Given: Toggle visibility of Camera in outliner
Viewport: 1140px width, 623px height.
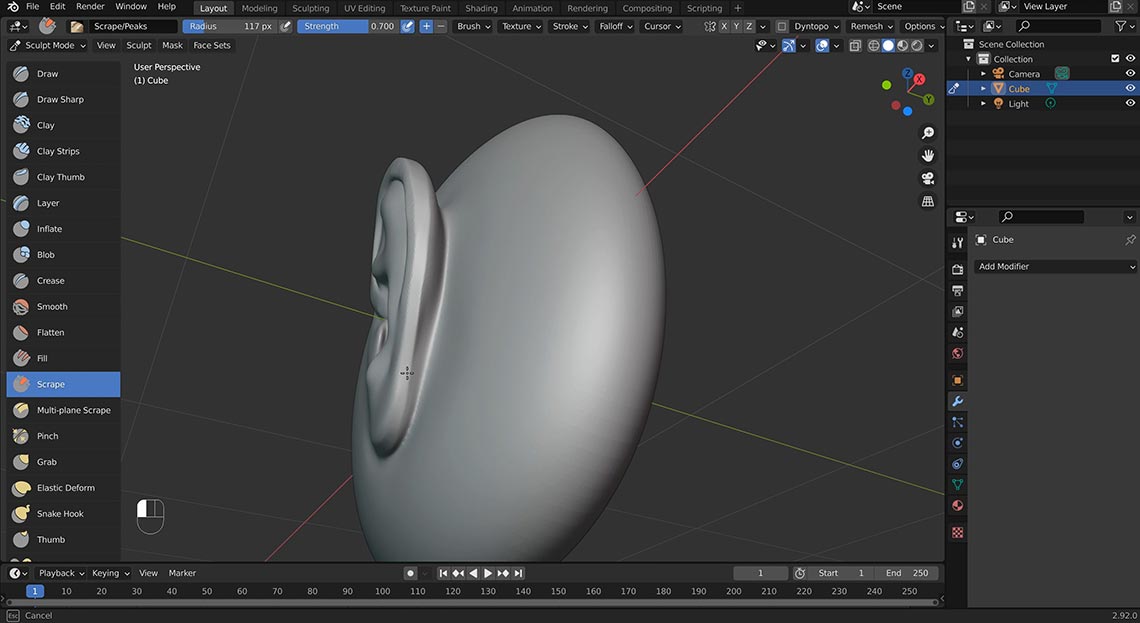Looking at the screenshot, I should (x=1130, y=73).
